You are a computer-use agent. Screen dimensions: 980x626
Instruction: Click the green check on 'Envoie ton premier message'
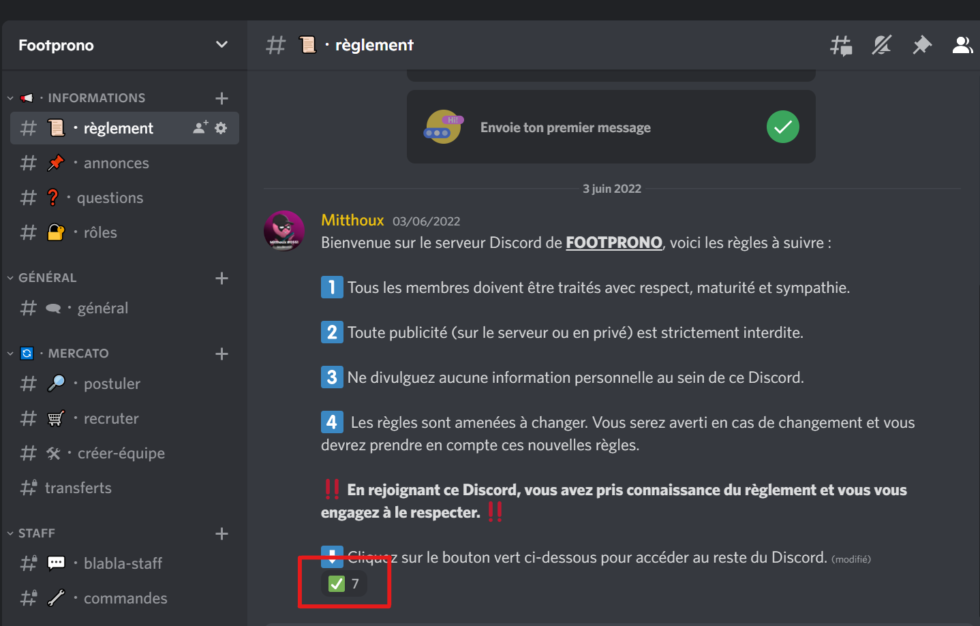pyautogui.click(x=782, y=127)
